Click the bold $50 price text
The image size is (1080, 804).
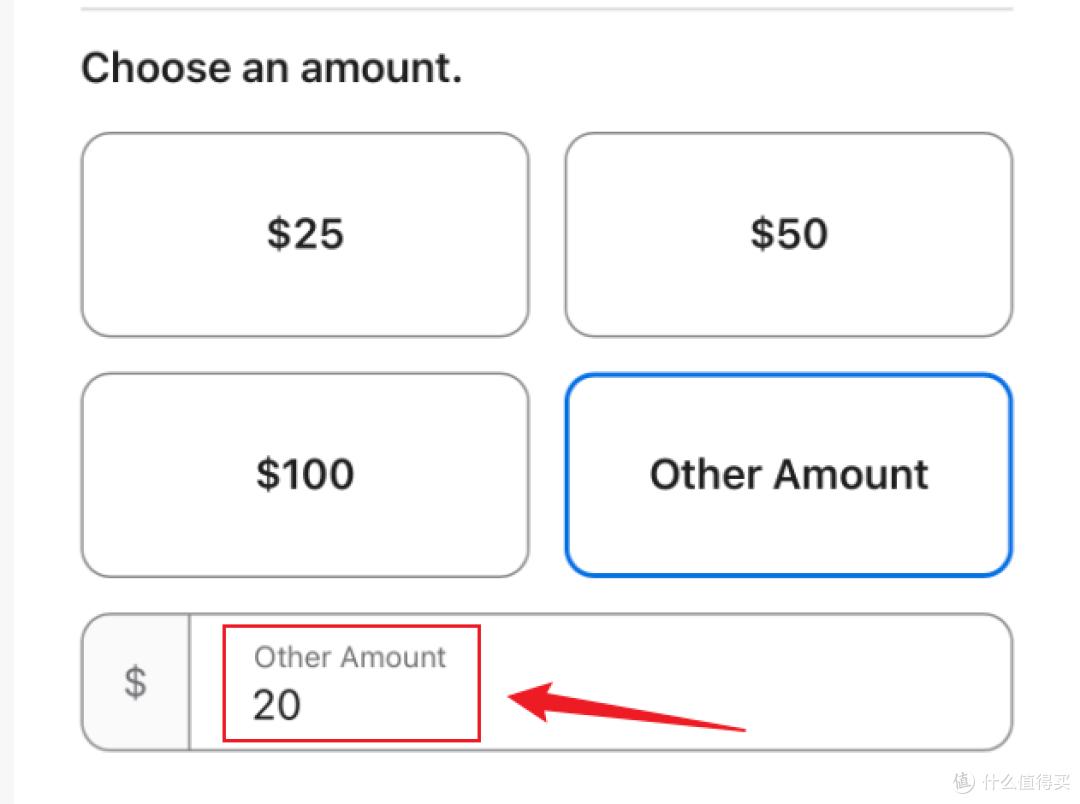tap(788, 234)
